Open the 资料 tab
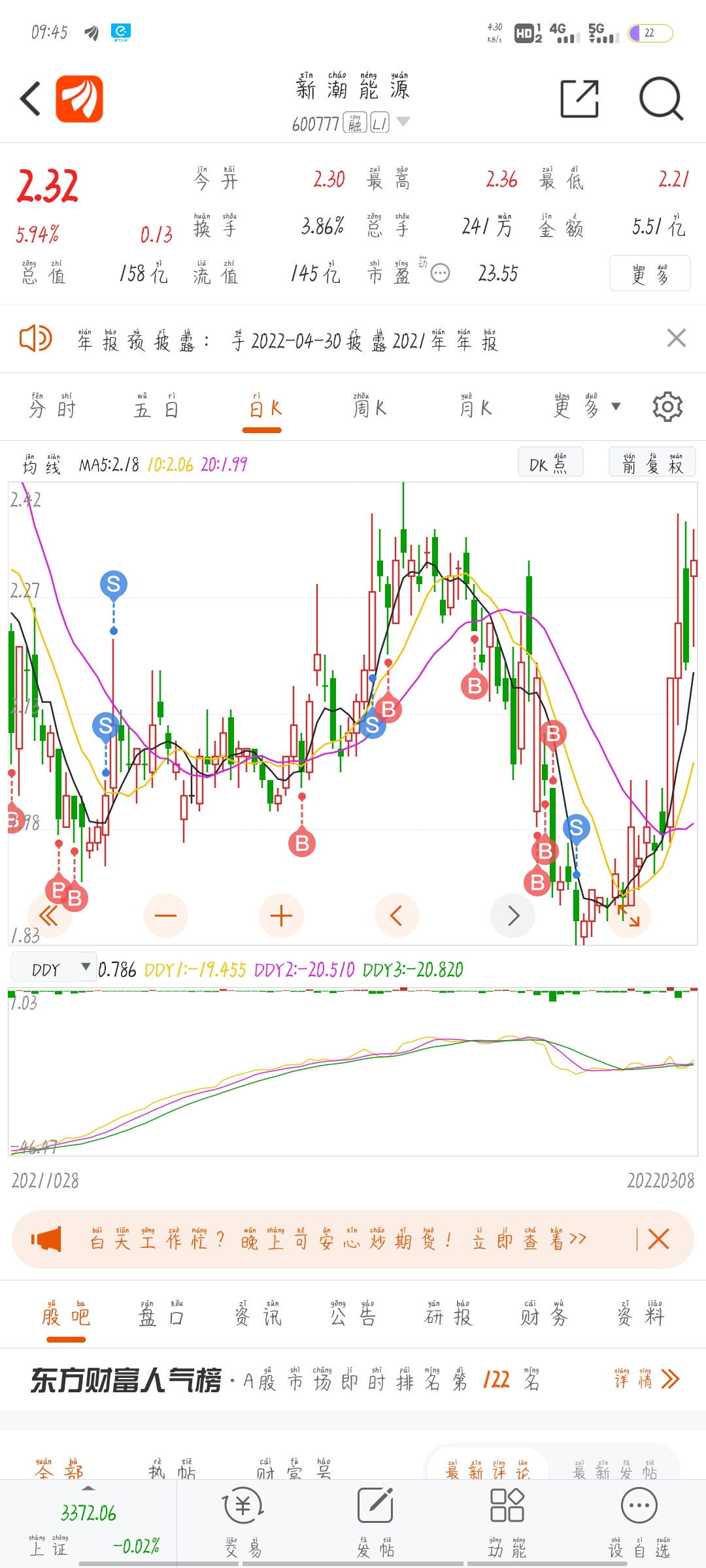Image resolution: width=706 pixels, height=1568 pixels. [x=640, y=1315]
